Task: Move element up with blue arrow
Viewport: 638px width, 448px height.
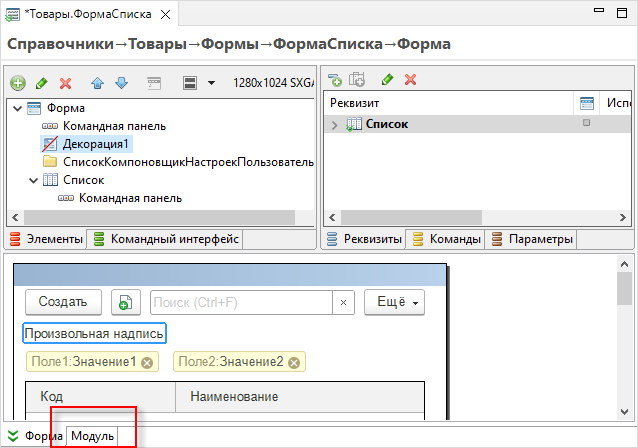Action: coord(97,83)
